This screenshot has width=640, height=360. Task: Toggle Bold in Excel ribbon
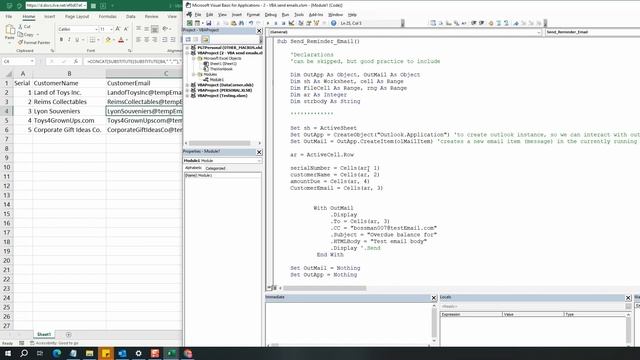61,40
